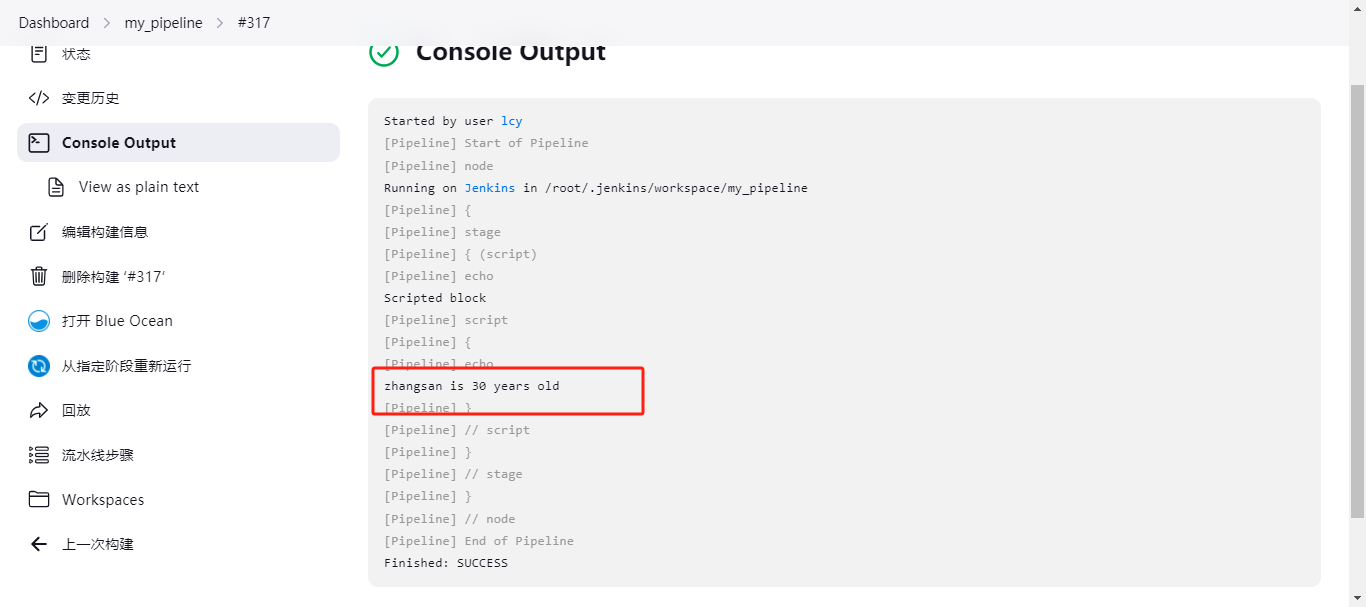This screenshot has height=607, width=1366.
Task: Go to my_pipeline breadcrumb link
Action: (163, 22)
